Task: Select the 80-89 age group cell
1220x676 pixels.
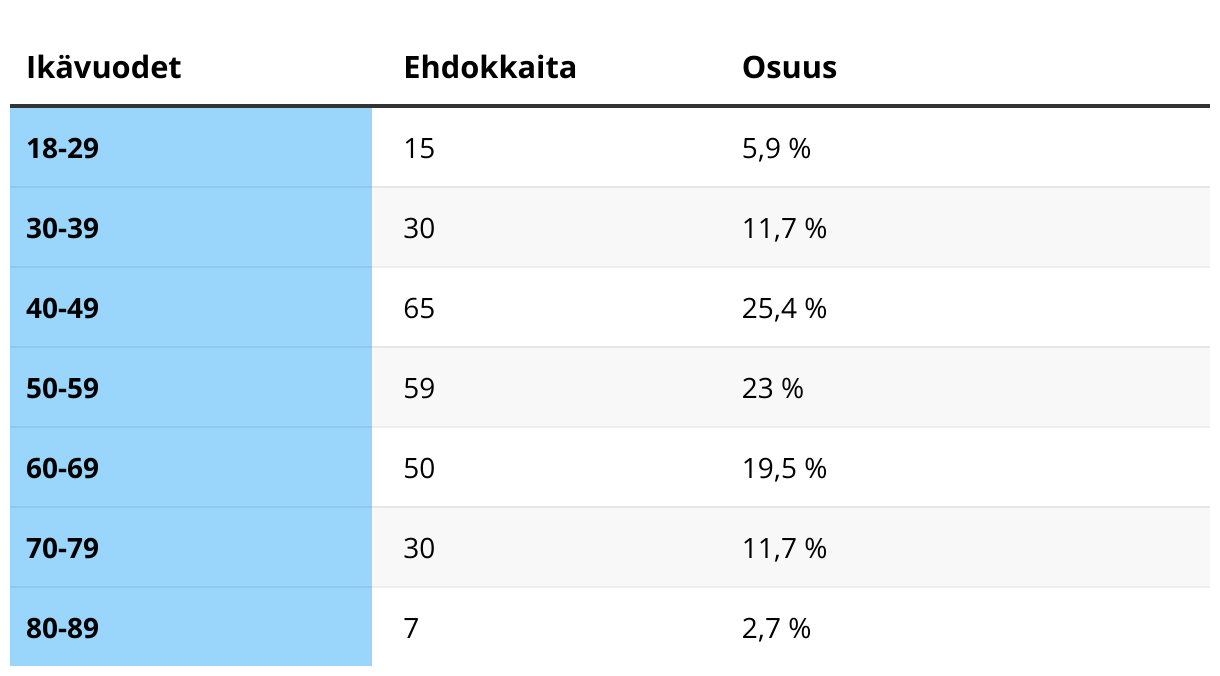Action: pyautogui.click(x=191, y=627)
